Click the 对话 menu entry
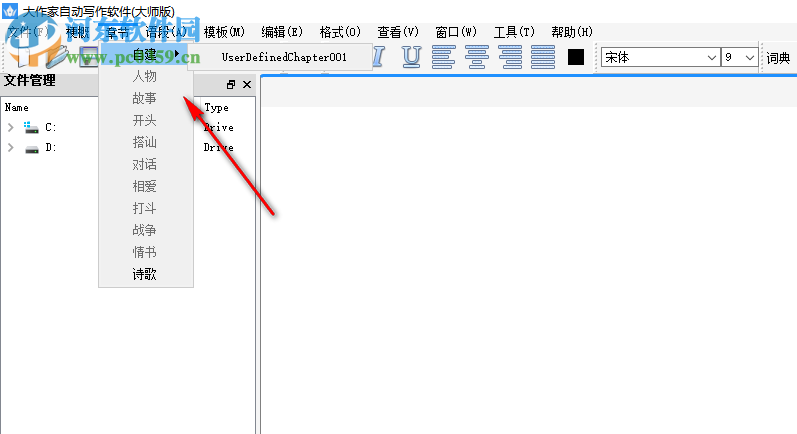Image resolution: width=797 pixels, height=434 pixels. pos(145,164)
